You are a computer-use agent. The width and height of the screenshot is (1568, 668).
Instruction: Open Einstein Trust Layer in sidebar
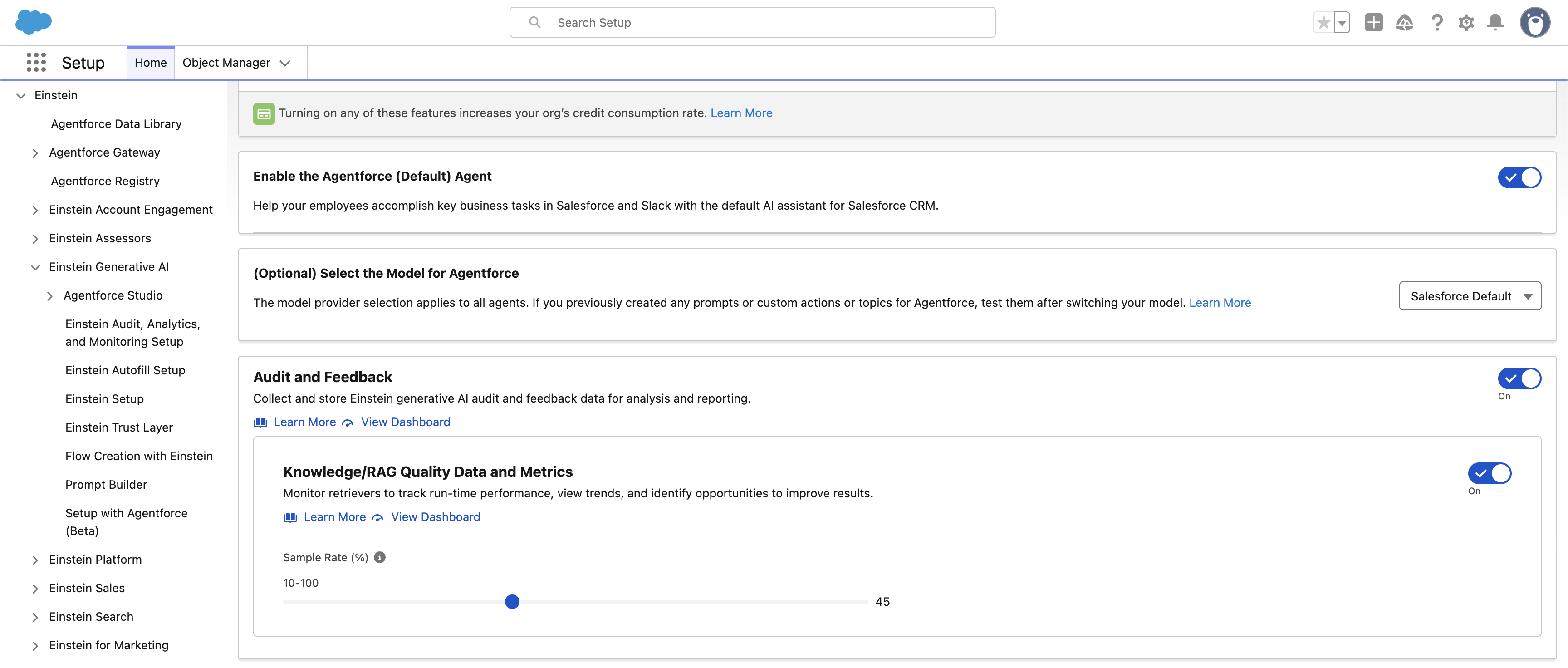(119, 427)
